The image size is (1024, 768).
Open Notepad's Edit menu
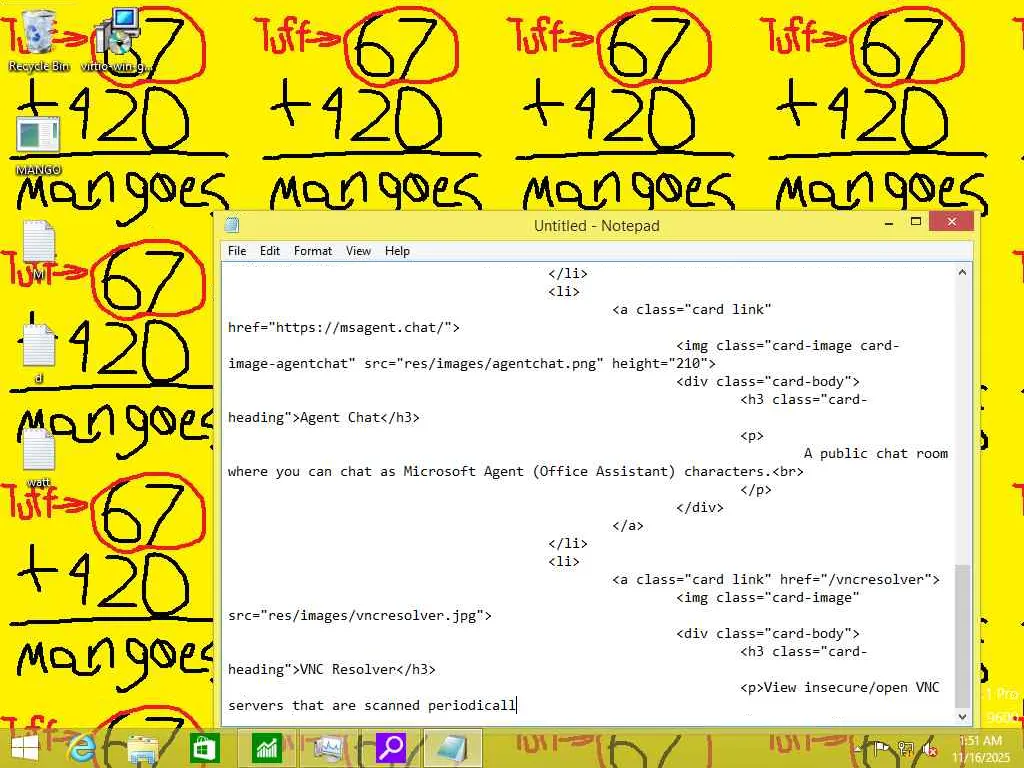270,251
